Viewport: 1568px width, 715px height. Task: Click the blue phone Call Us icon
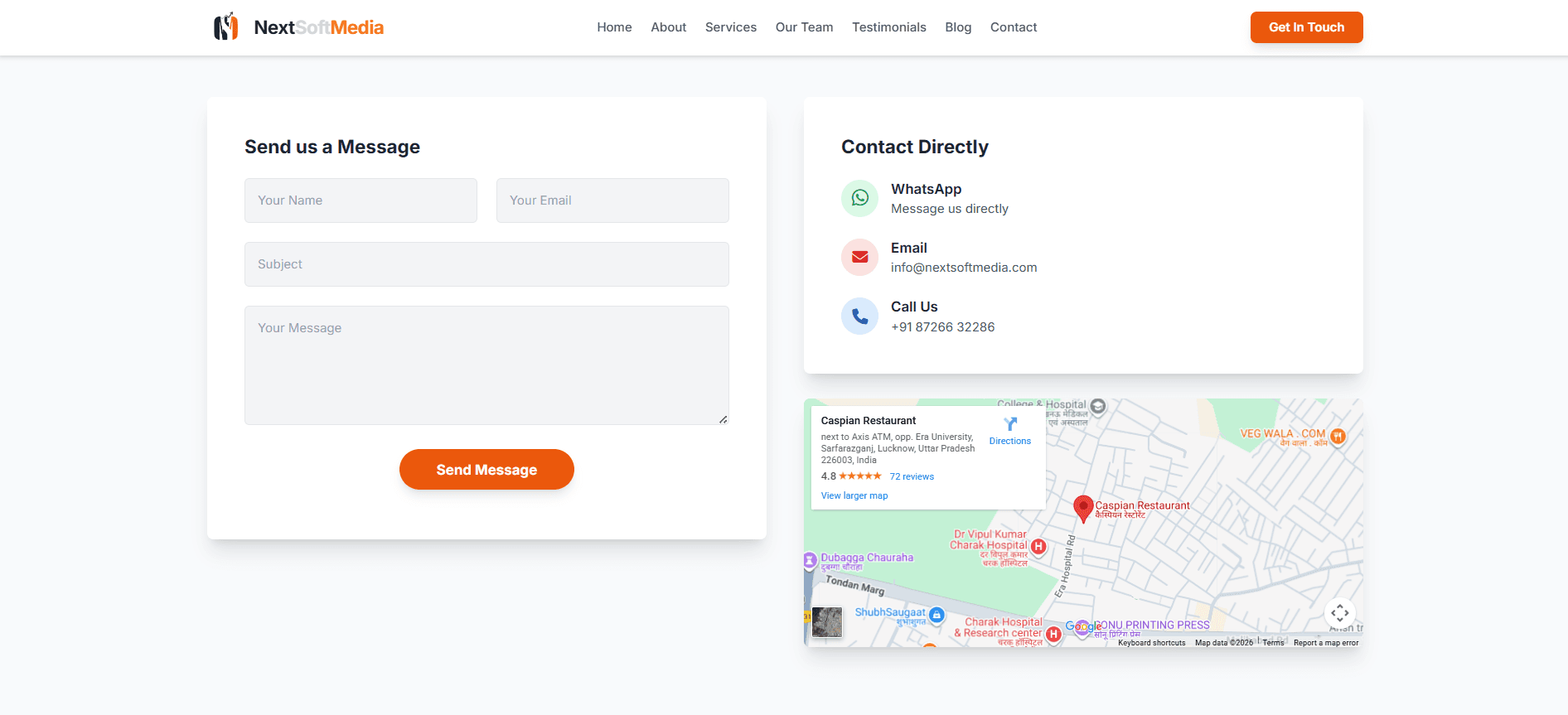(859, 316)
